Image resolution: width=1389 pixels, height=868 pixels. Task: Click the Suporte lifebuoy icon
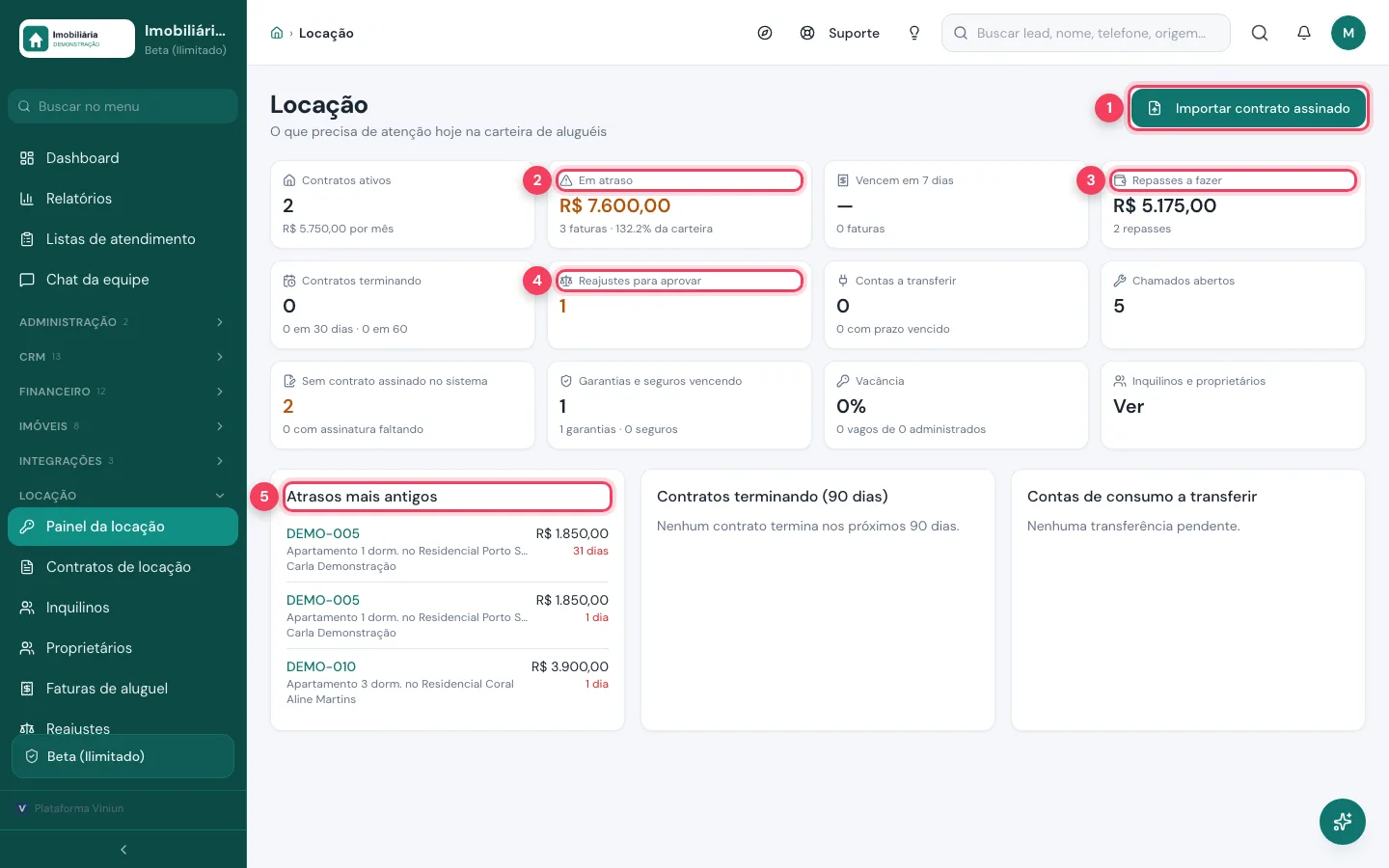pos(807,33)
